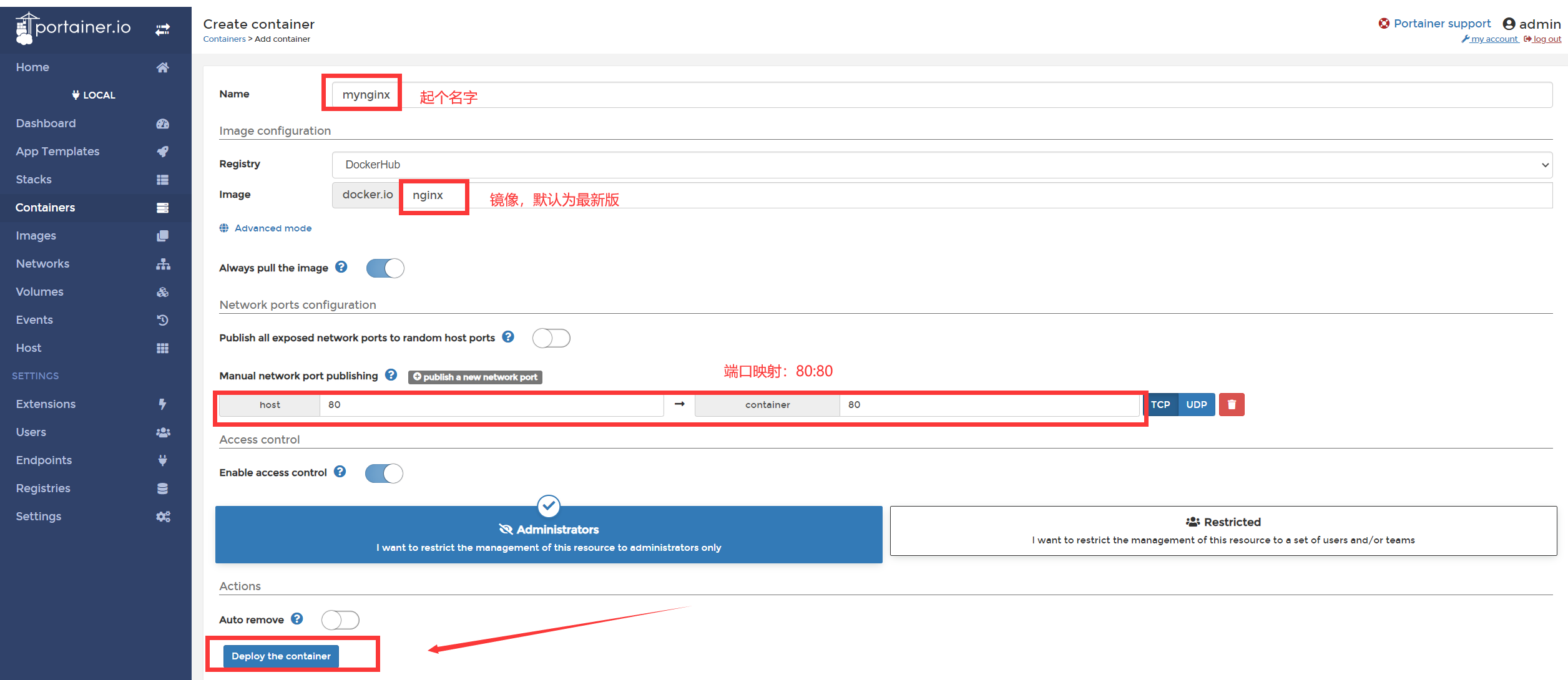The image size is (1568, 680).
Task: Toggle Enable access control switch
Action: point(384,474)
